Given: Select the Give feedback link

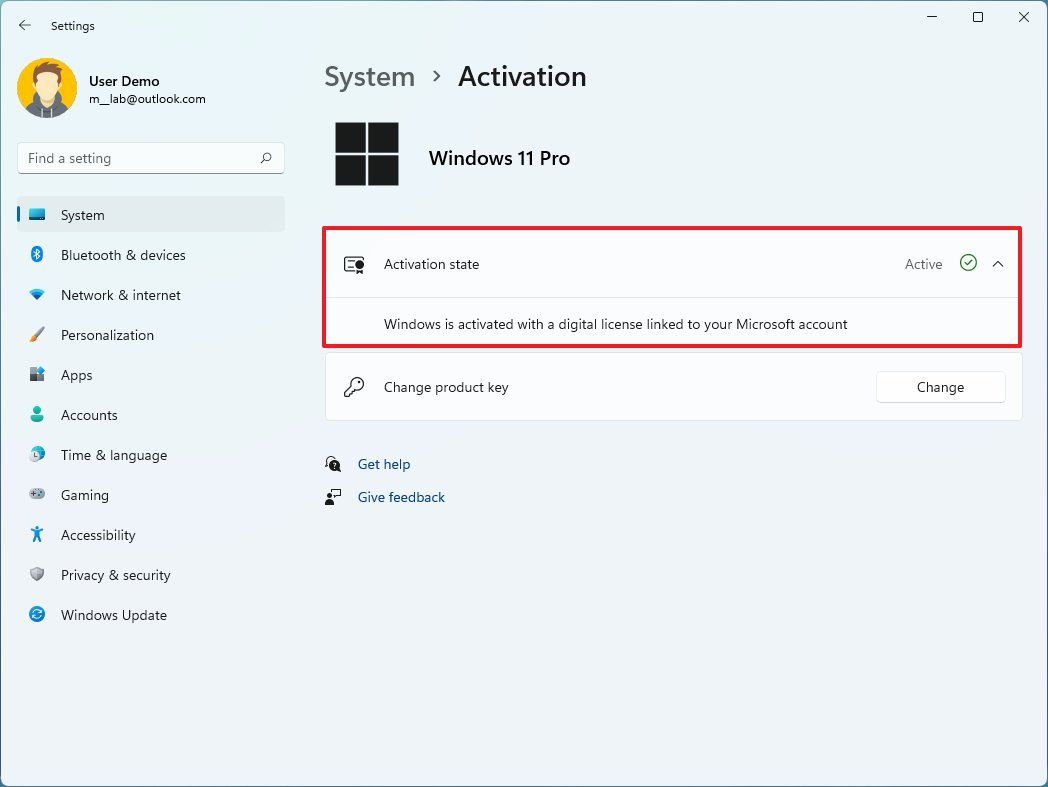Looking at the screenshot, I should (x=401, y=497).
